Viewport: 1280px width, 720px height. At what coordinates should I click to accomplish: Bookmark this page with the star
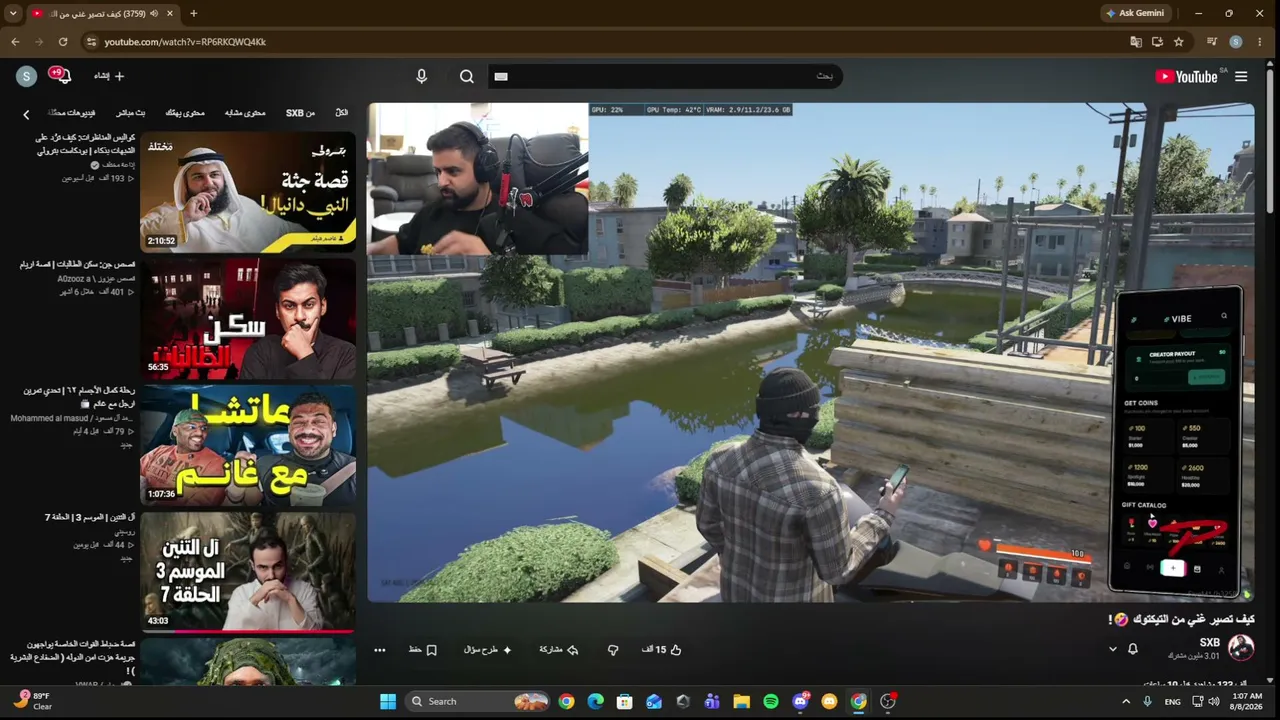[x=1179, y=42]
